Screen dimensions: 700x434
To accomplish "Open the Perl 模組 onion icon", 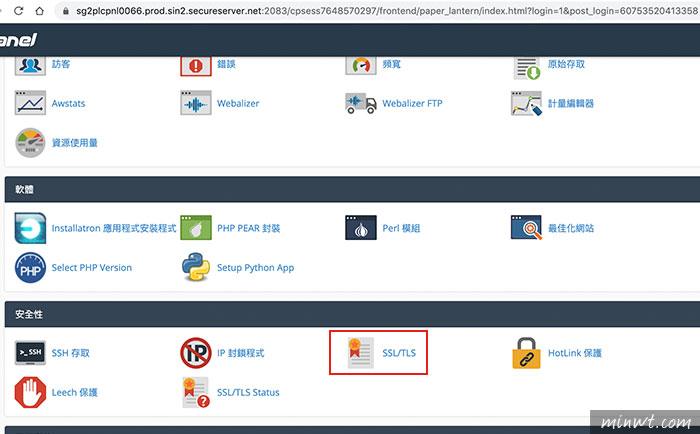I will [361, 228].
